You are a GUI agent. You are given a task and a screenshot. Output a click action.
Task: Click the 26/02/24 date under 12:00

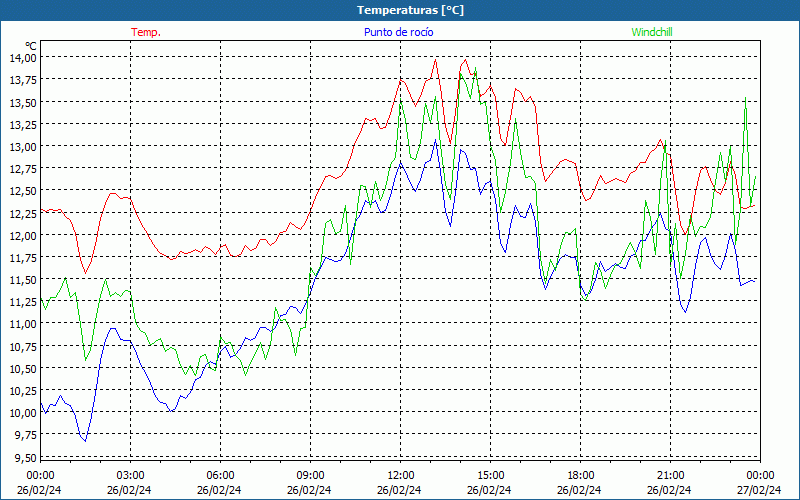pos(399,490)
